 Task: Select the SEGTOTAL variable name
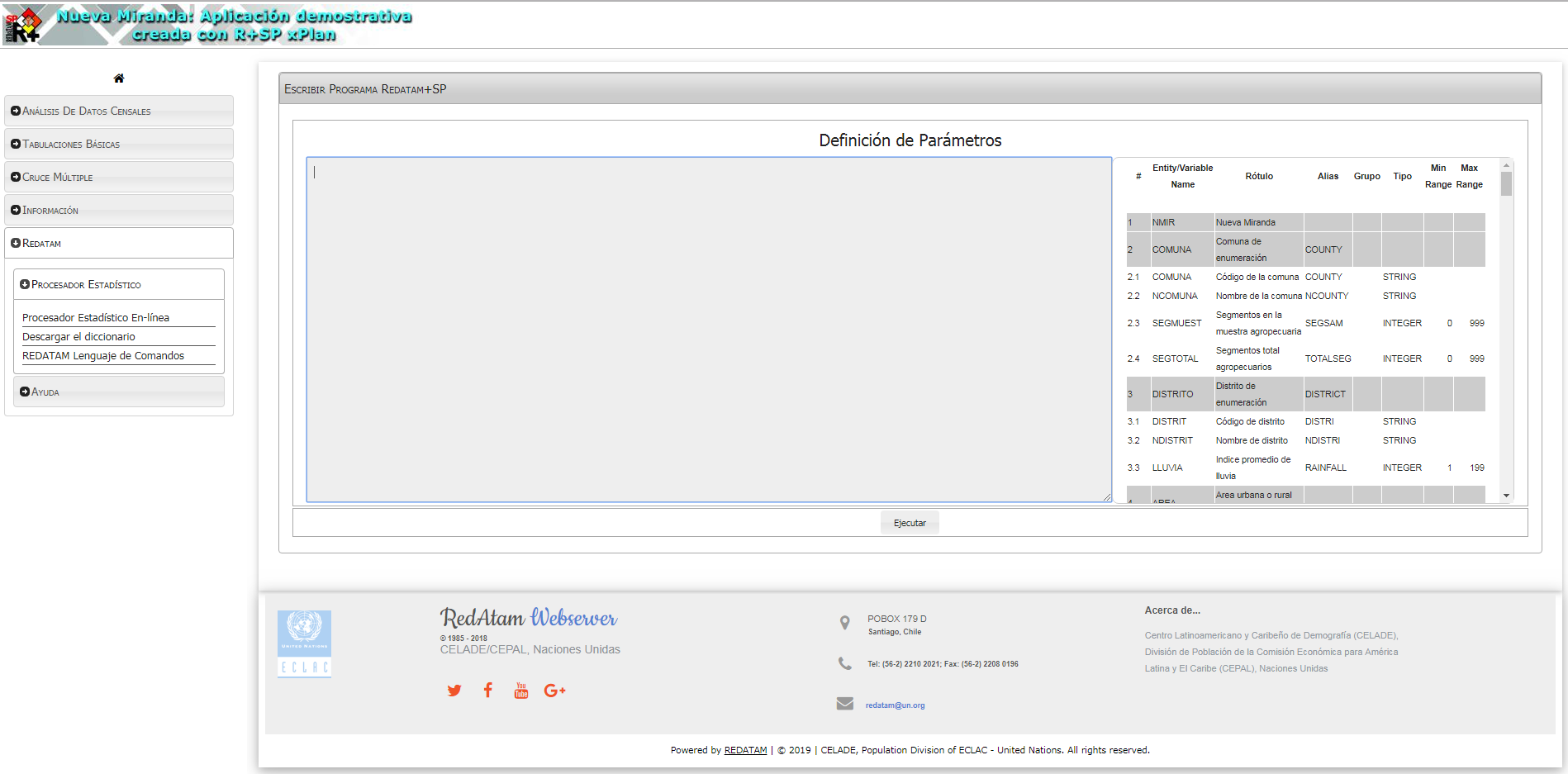coord(1175,359)
